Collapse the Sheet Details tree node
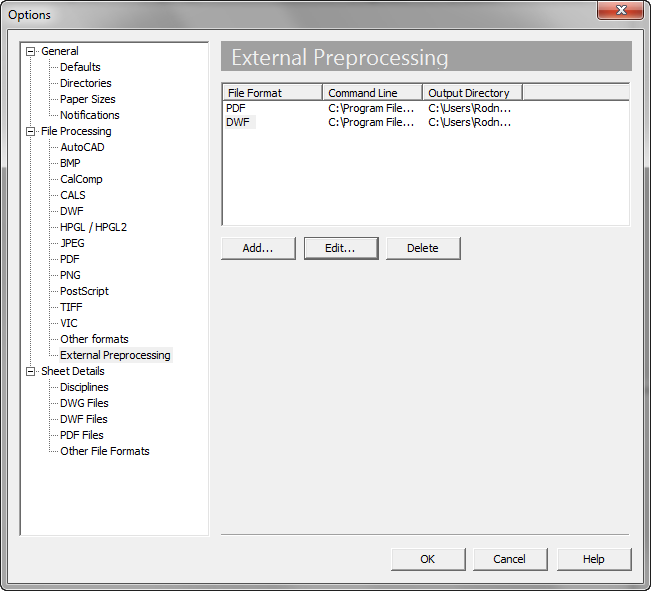The width and height of the screenshot is (651, 591). [30, 371]
